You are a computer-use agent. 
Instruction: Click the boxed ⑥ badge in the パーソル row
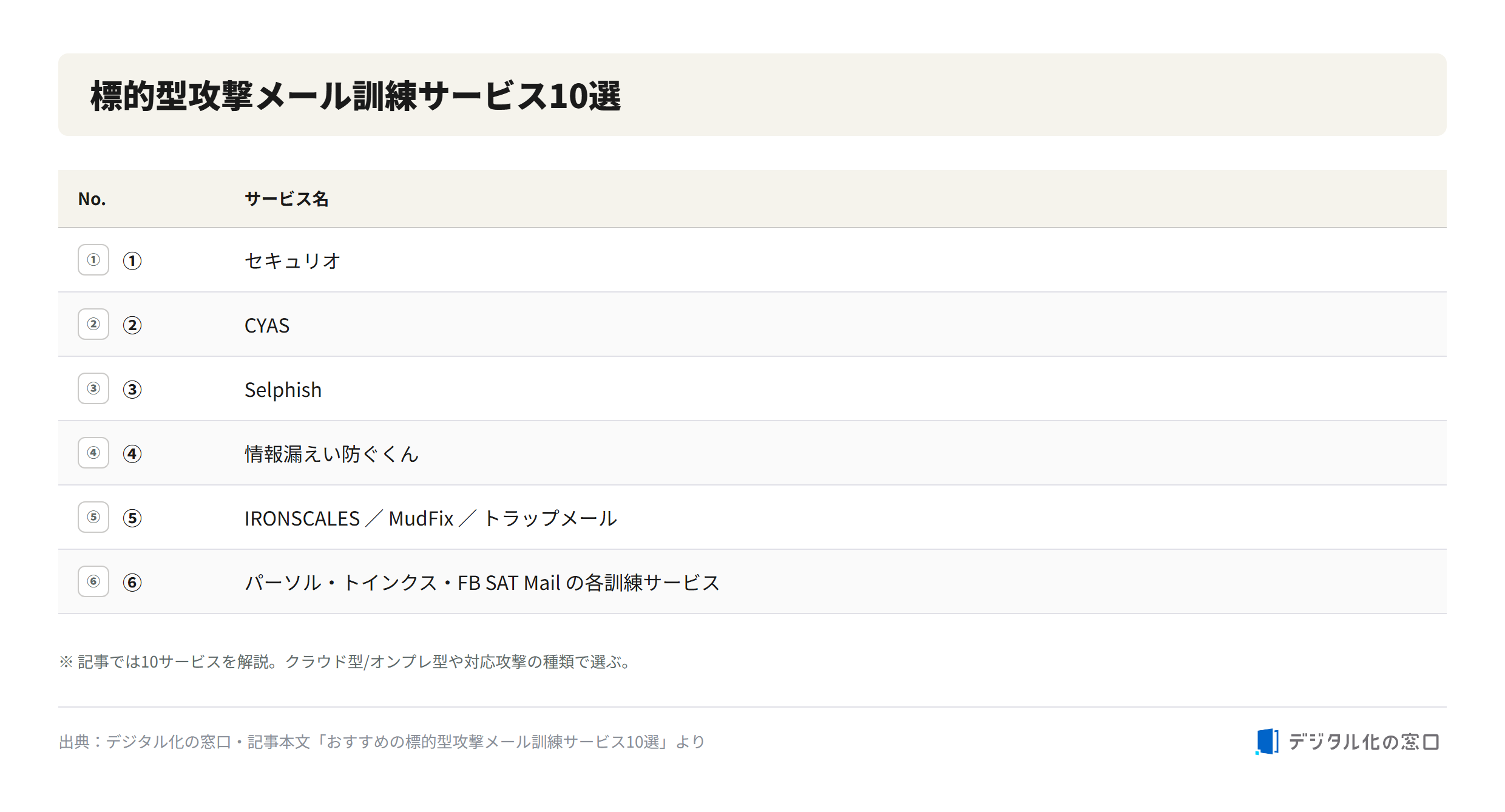[x=93, y=581]
